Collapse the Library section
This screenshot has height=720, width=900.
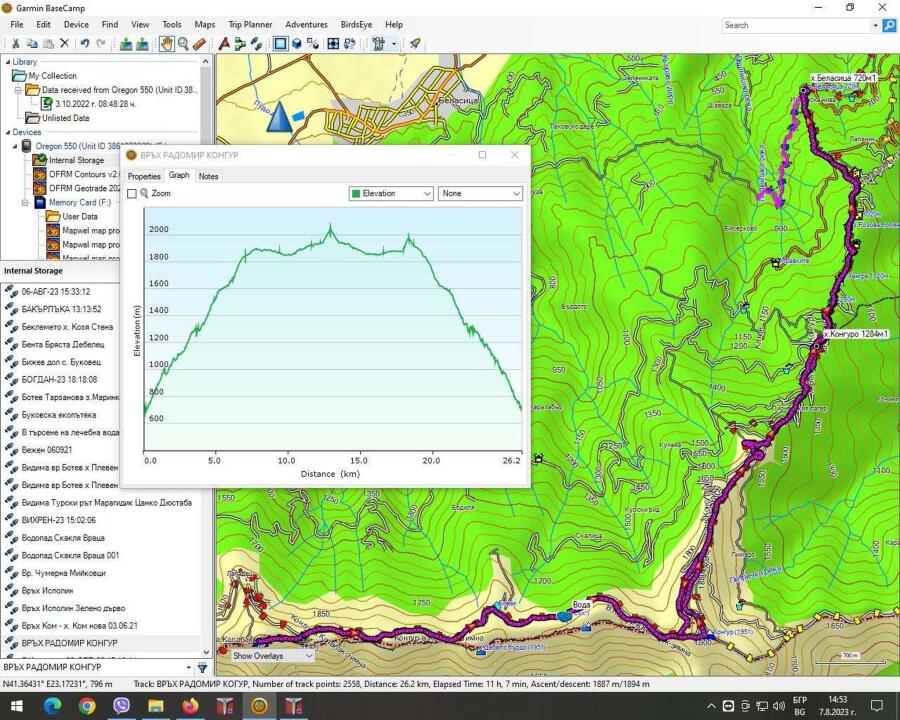click(x=8, y=62)
